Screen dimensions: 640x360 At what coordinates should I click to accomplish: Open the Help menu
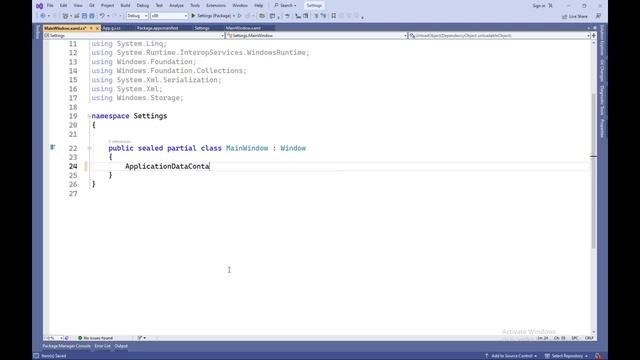click(x=258, y=6)
